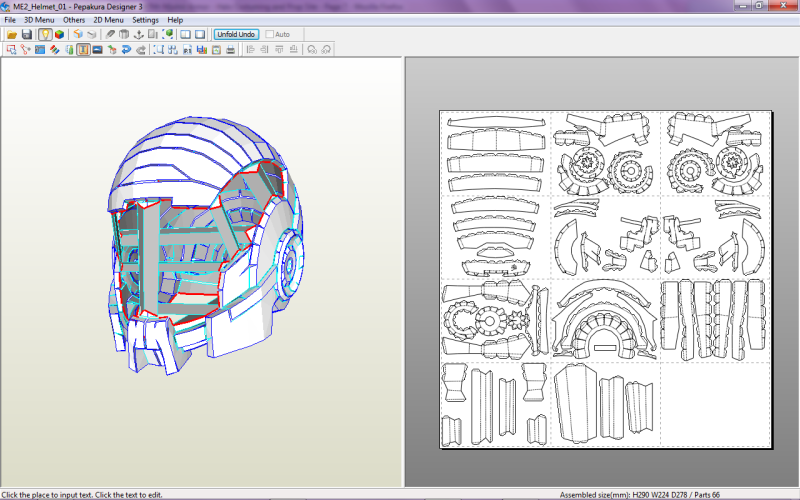The height and width of the screenshot is (500, 800).
Task: Click the grey curved arrow icon
Action: click(x=141, y=49)
